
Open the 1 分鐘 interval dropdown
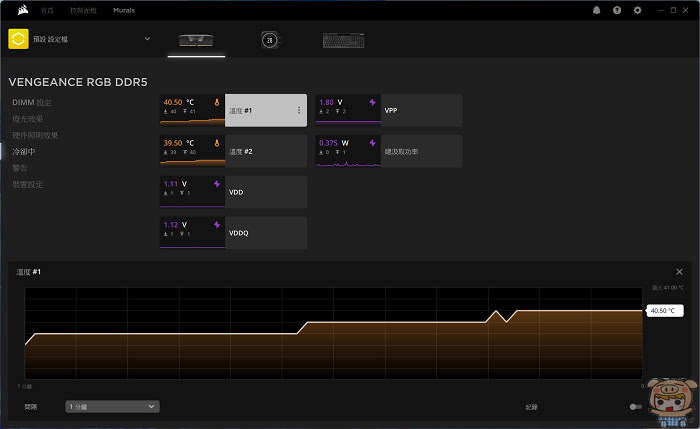[112, 407]
